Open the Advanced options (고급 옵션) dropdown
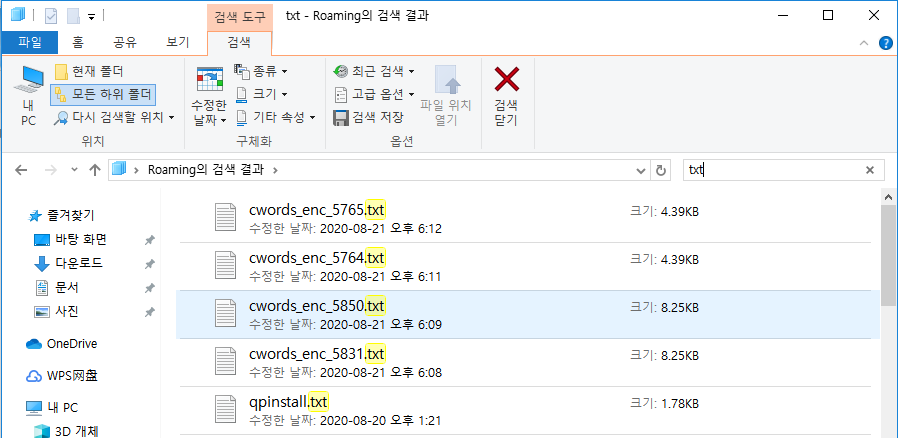The height and width of the screenshot is (438, 898). point(375,94)
